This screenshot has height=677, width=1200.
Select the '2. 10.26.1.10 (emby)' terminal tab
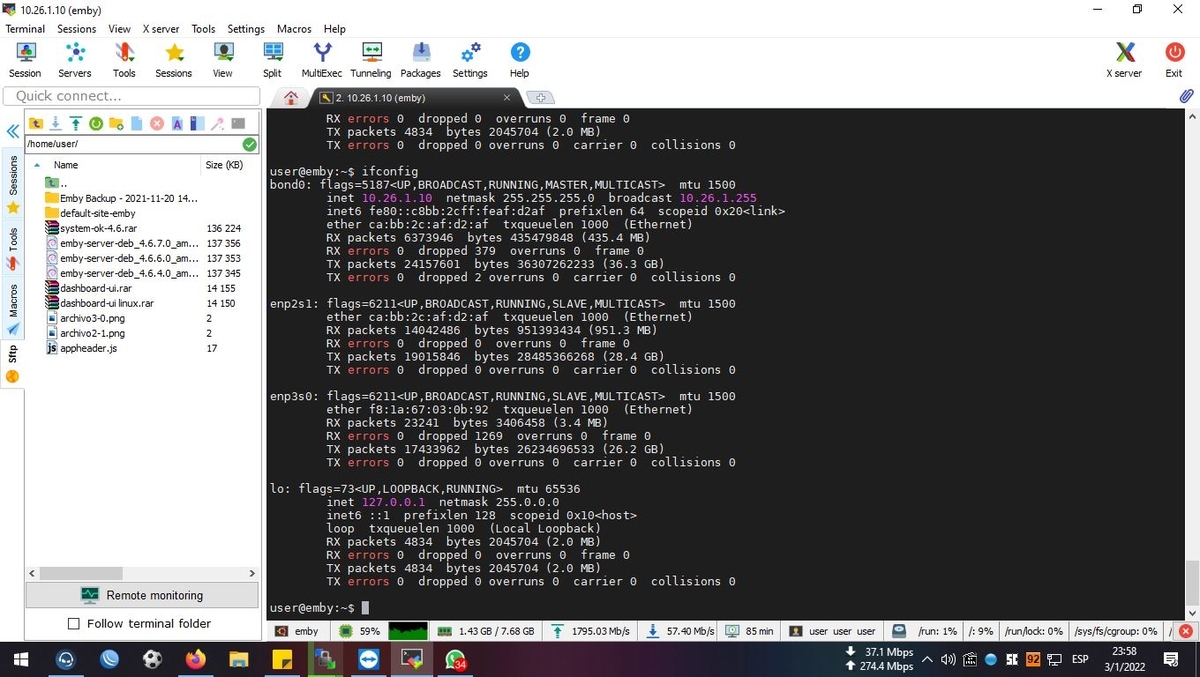[416, 98]
